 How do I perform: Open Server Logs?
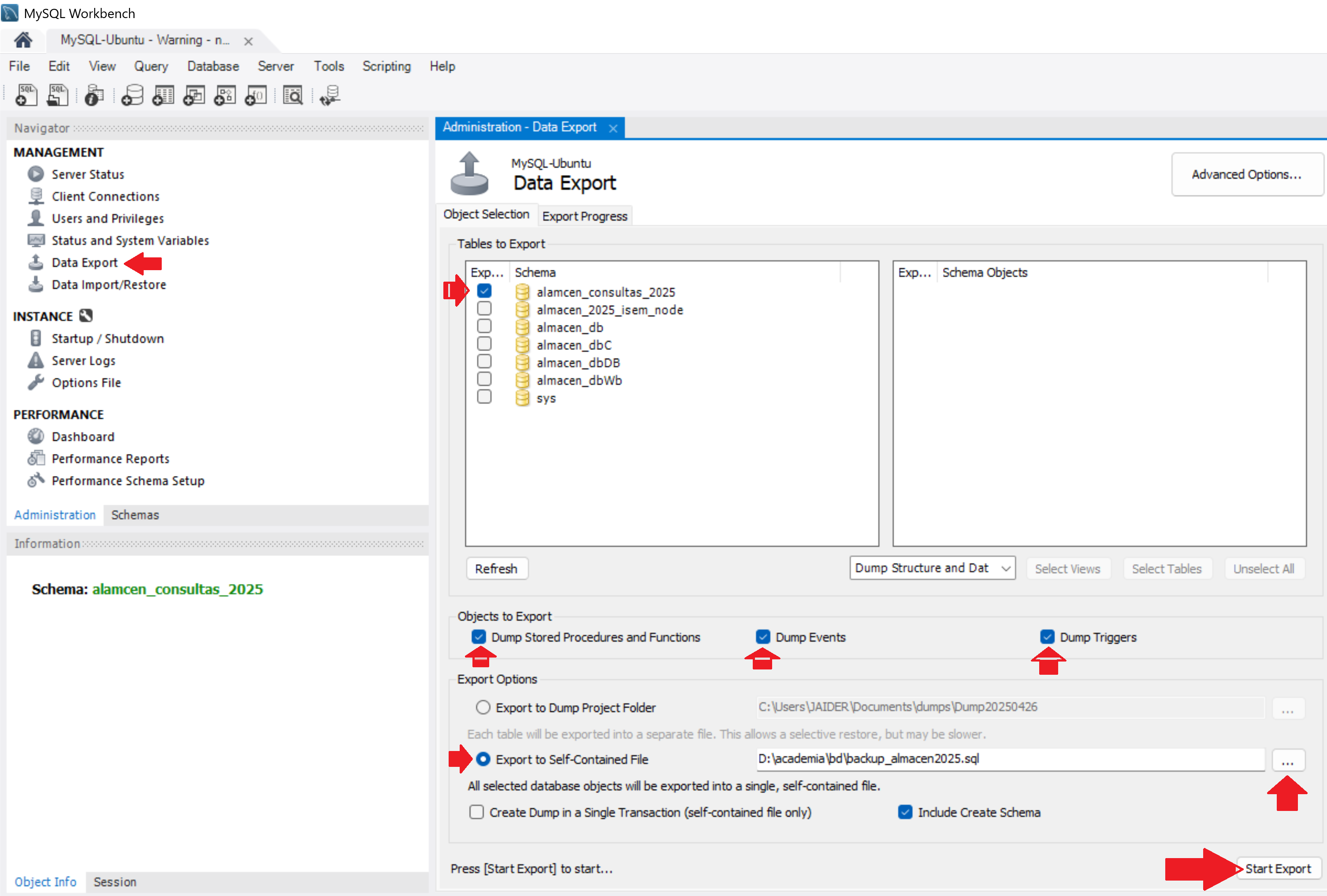tap(83, 361)
